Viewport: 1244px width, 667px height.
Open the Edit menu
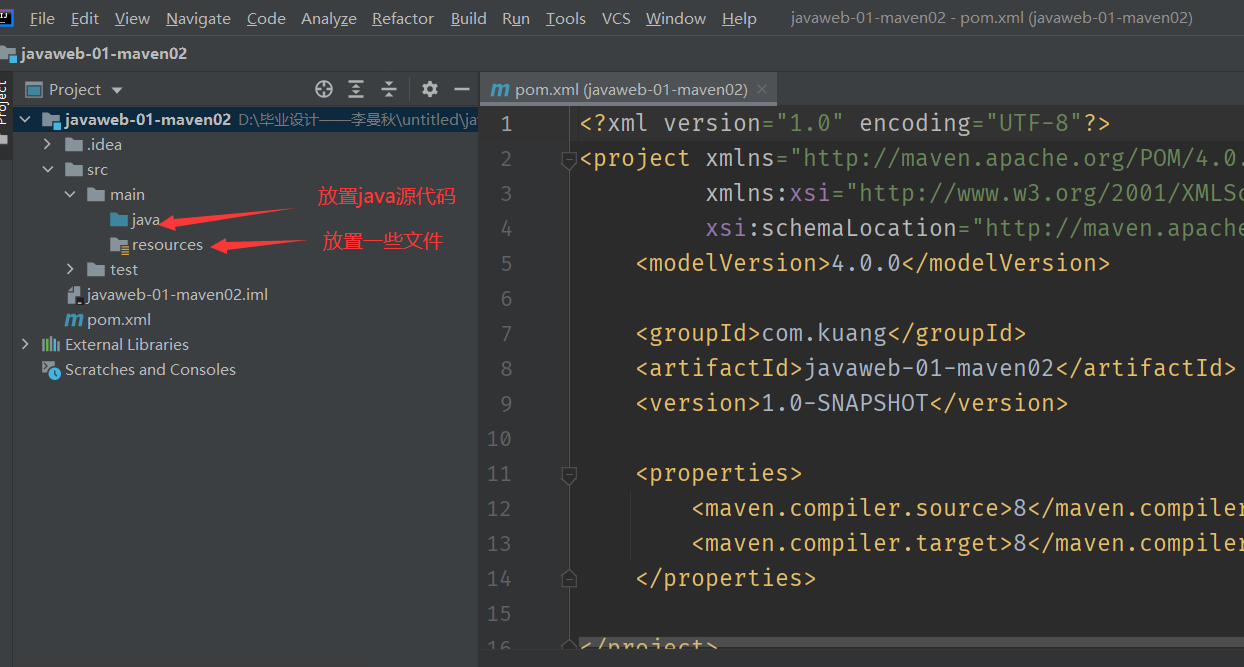click(85, 18)
